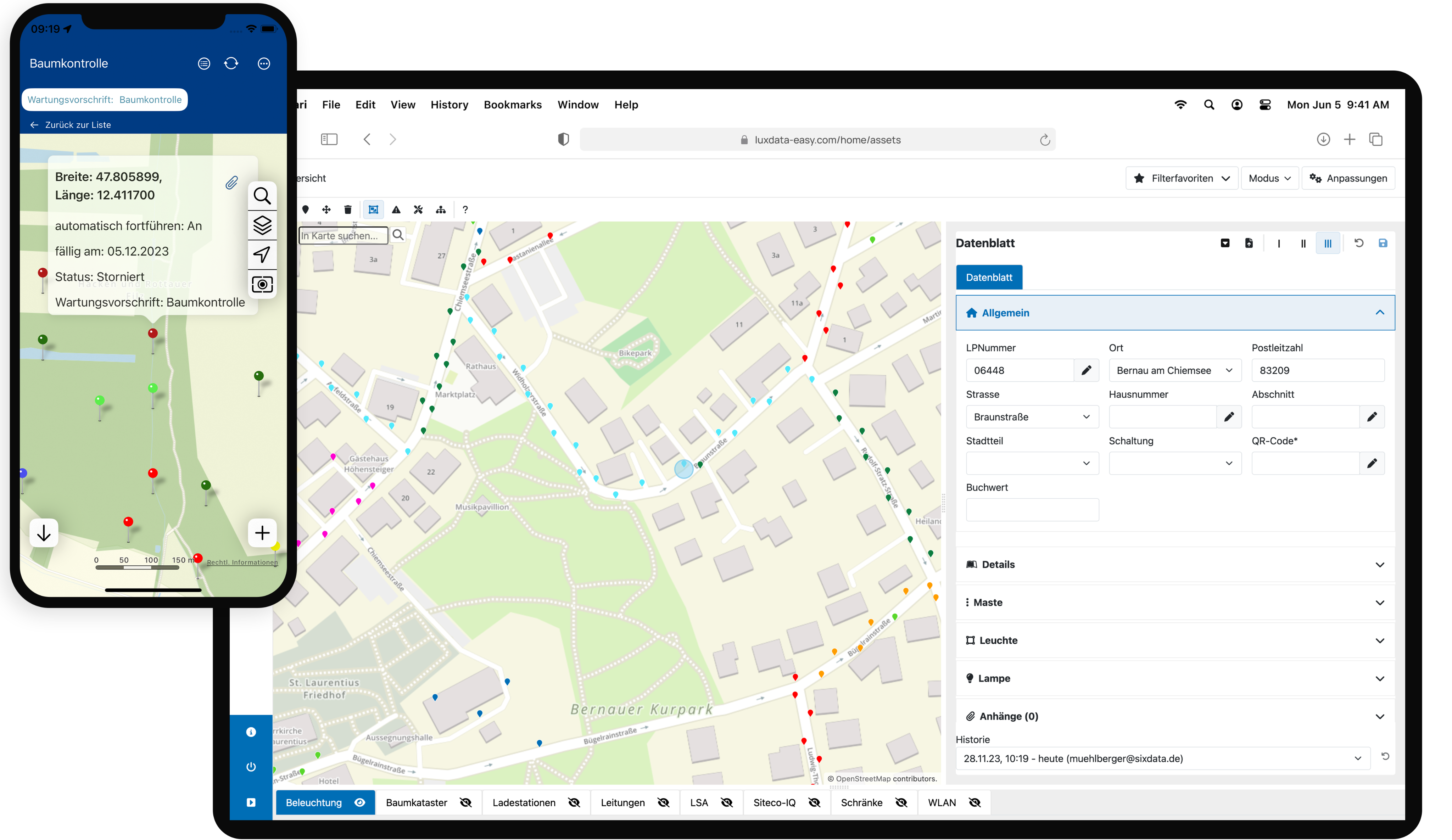This screenshot has height=840, width=1452.
Task: Tap the camera capture icon on phone
Action: pyautogui.click(x=262, y=285)
